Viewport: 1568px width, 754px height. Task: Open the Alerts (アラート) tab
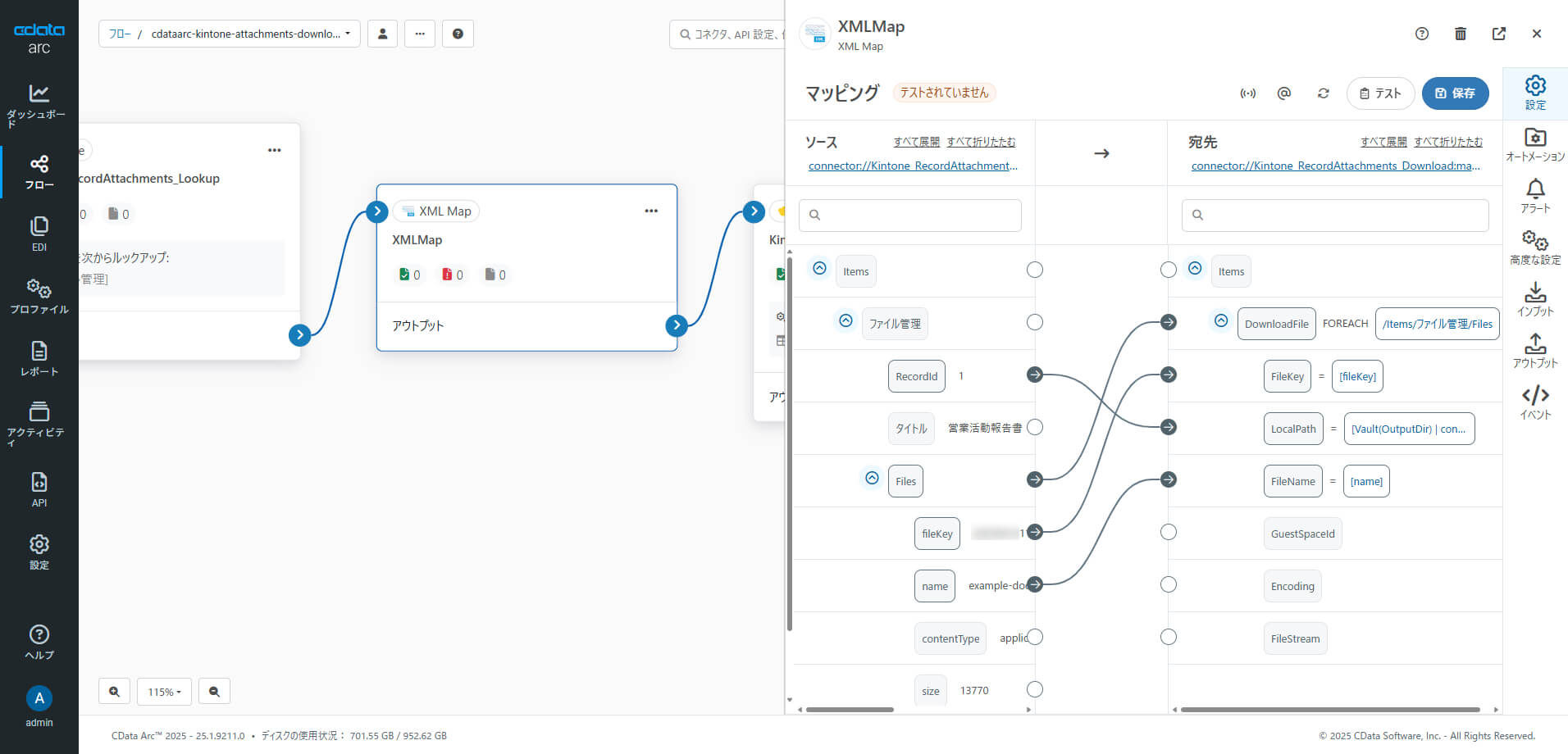click(x=1535, y=197)
